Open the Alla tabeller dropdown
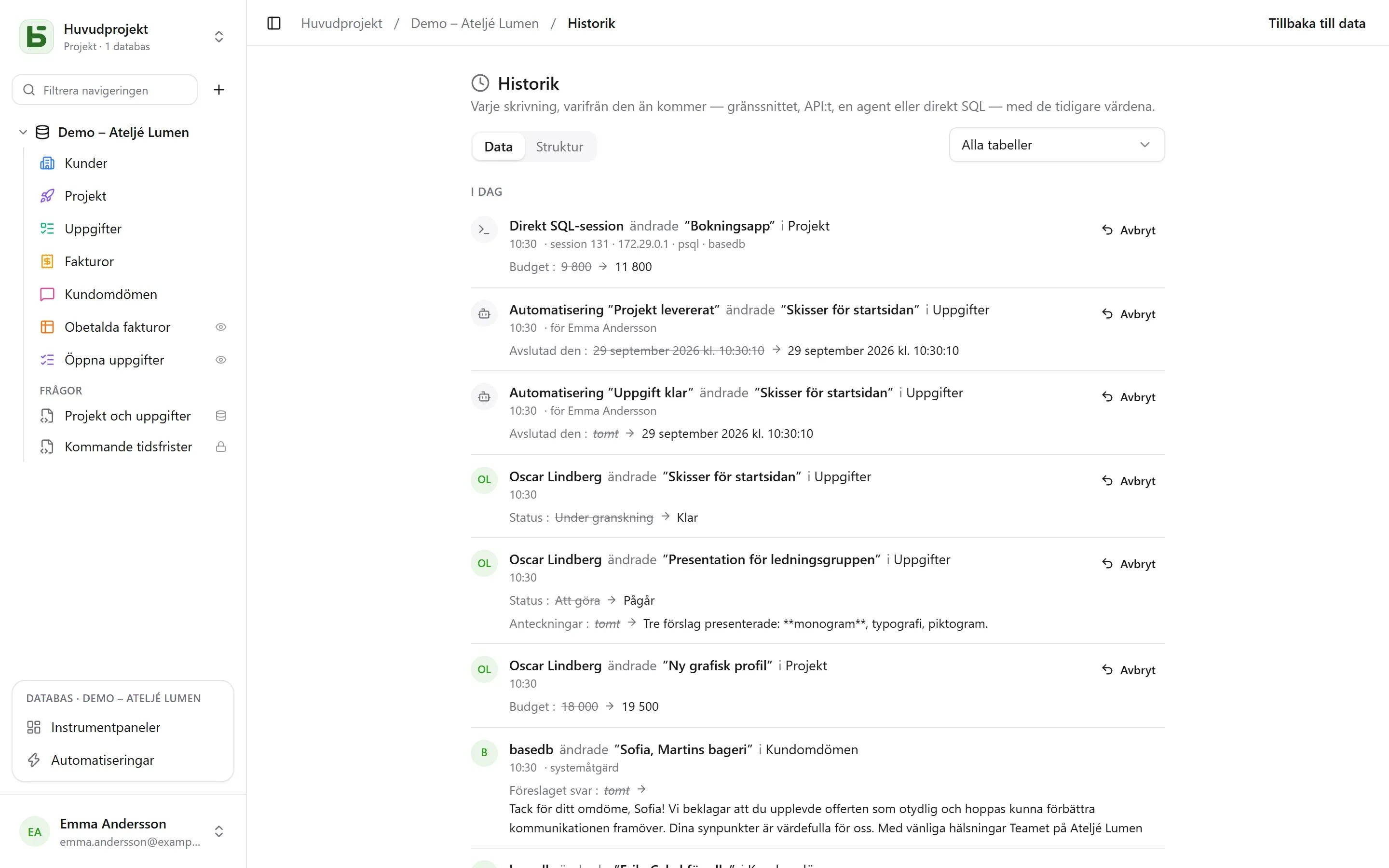 click(x=1057, y=145)
